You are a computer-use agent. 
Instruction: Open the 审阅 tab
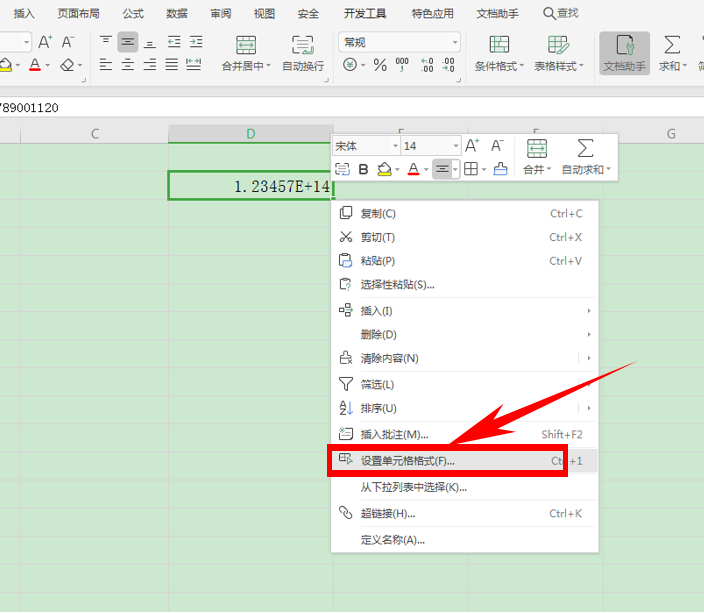click(x=220, y=14)
